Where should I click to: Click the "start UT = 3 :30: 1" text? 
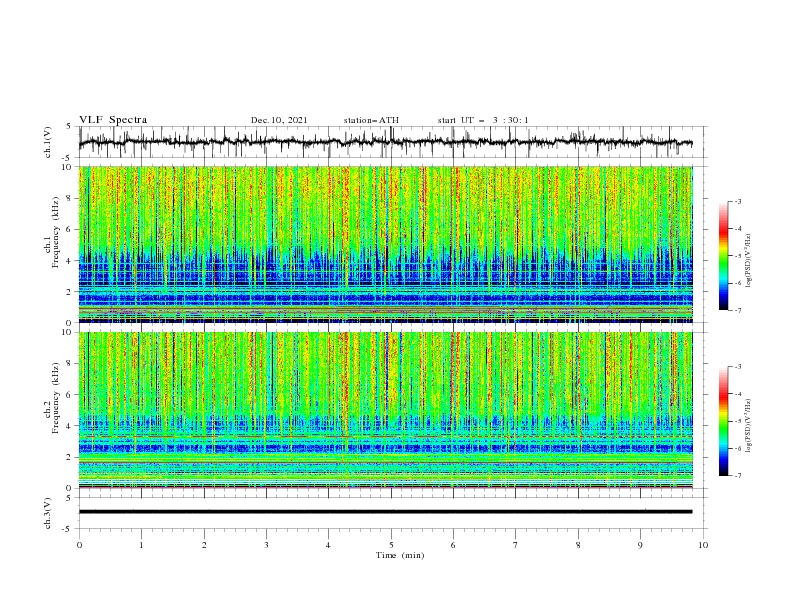(x=483, y=120)
